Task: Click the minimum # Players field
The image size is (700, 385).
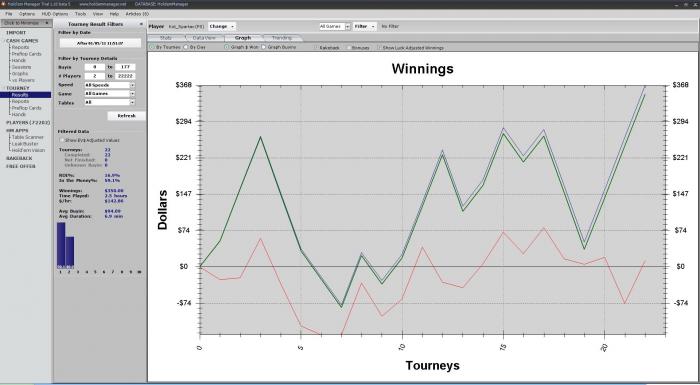Action: point(95,76)
